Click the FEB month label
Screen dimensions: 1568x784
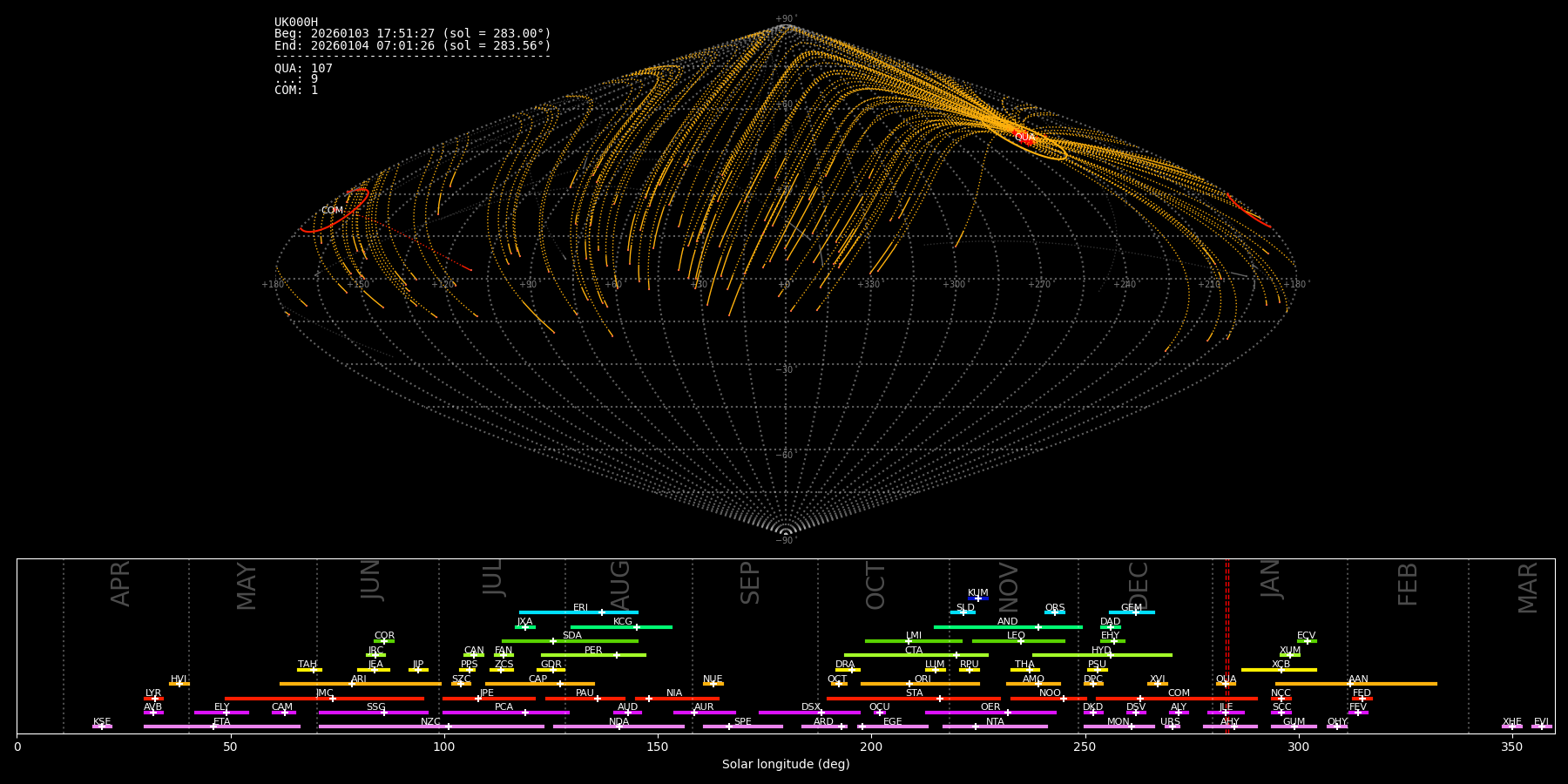pos(1408,584)
